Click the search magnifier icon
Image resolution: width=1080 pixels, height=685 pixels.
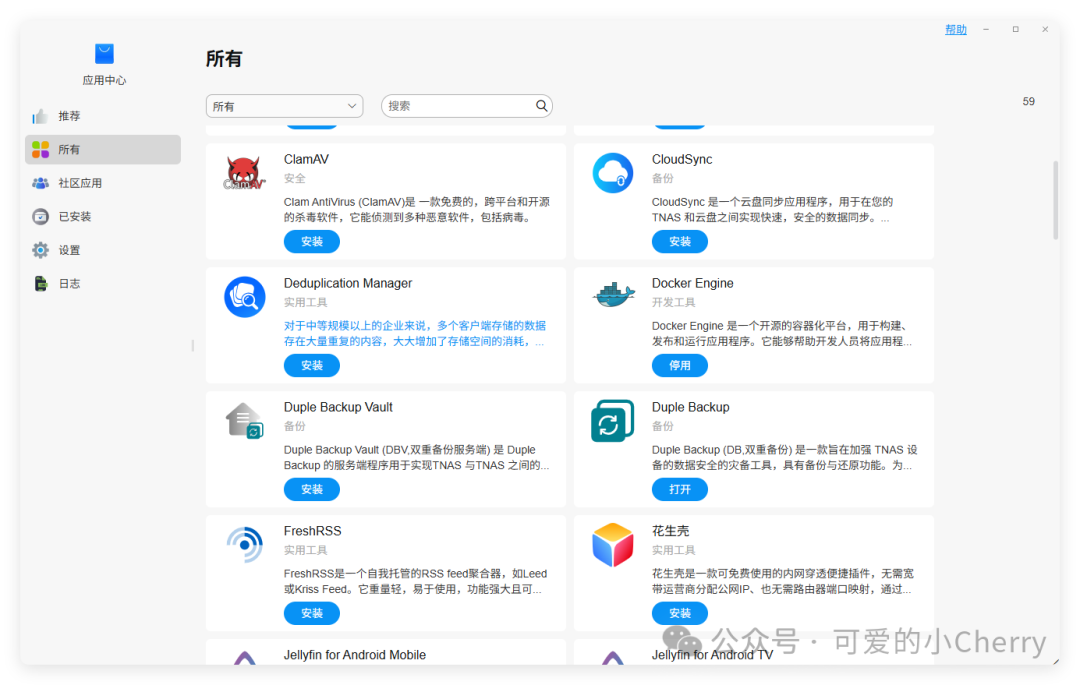541,105
